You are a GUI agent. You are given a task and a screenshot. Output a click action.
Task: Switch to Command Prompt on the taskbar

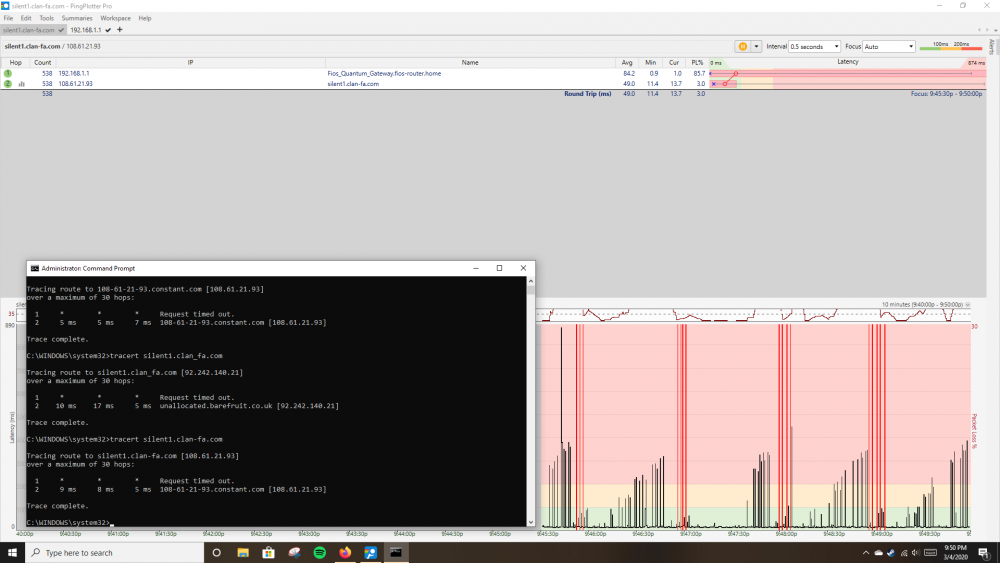396,553
